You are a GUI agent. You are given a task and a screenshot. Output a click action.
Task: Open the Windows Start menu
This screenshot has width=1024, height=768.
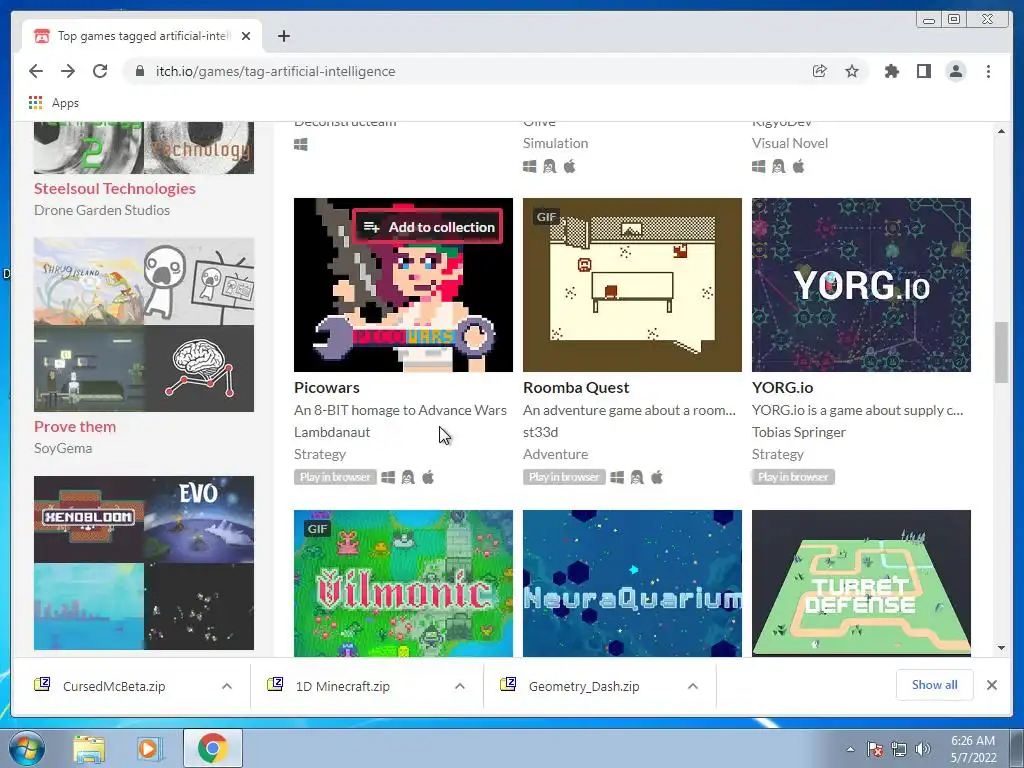coord(26,748)
